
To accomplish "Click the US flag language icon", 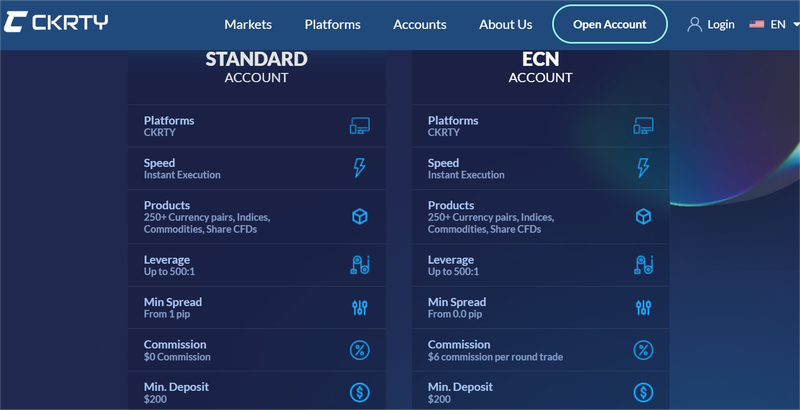I will click(x=757, y=24).
